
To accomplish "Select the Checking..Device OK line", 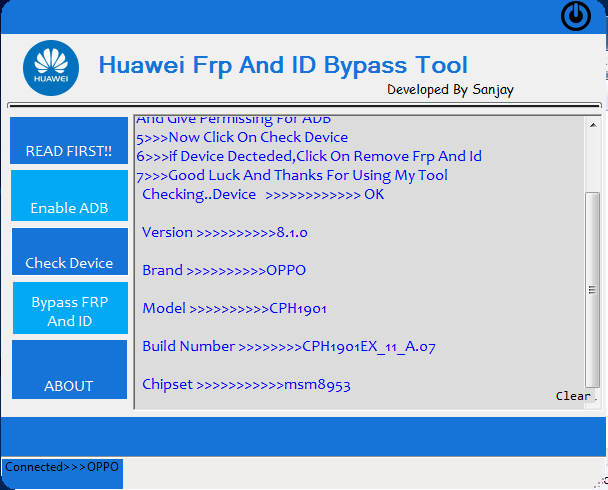I will (x=263, y=194).
